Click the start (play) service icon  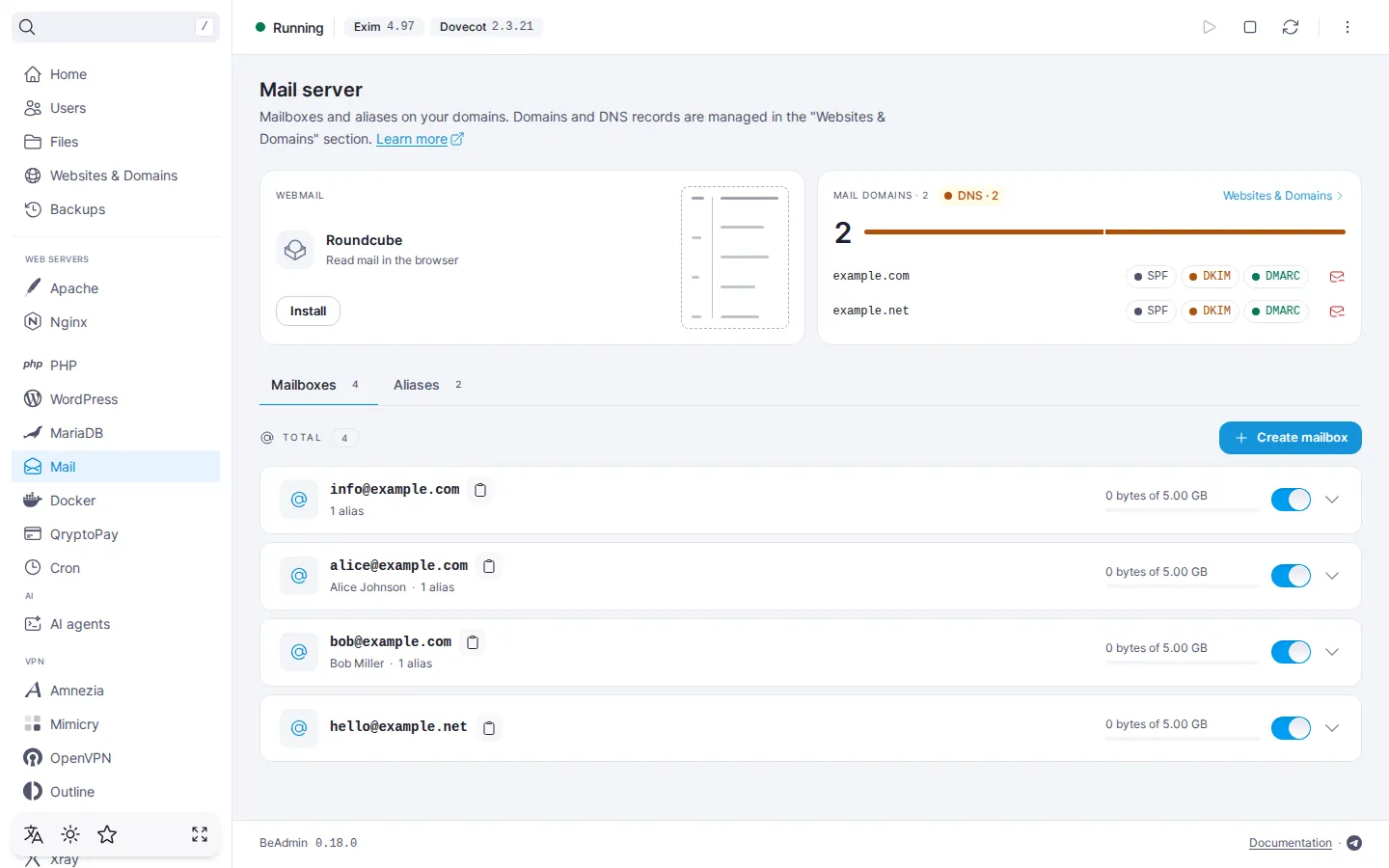pos(1210,27)
